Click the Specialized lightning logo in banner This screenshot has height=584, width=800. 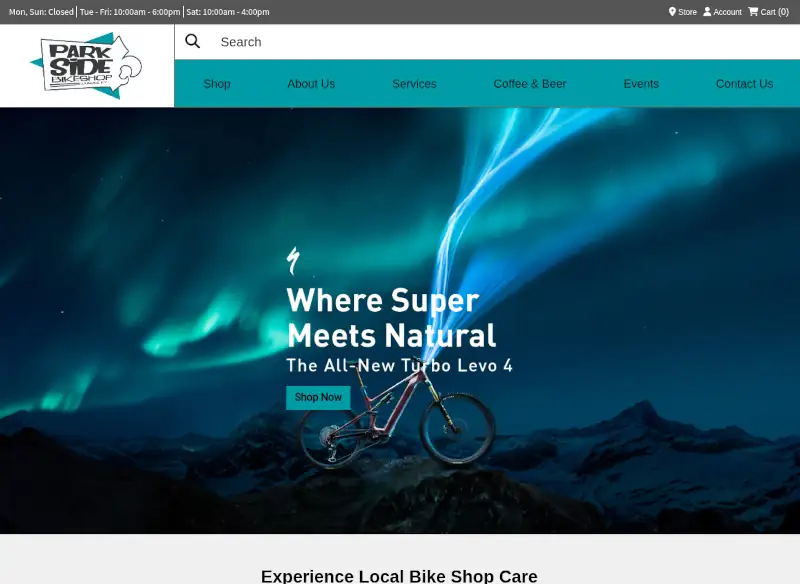pos(293,261)
